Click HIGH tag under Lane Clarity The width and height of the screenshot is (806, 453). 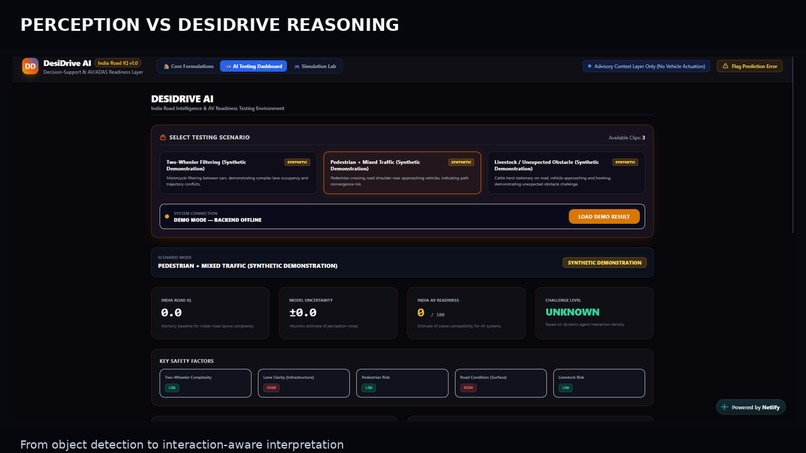271,388
